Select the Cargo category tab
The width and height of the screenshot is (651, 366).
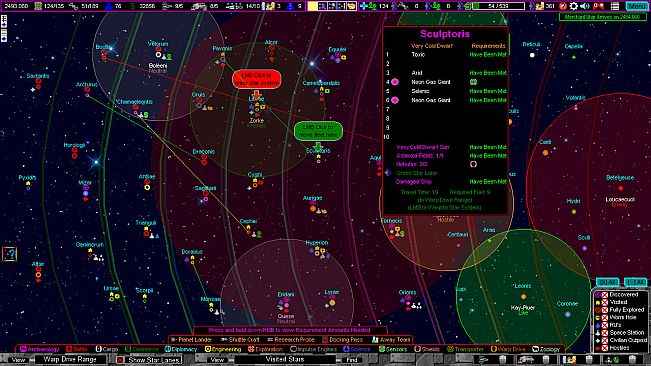(x=107, y=349)
